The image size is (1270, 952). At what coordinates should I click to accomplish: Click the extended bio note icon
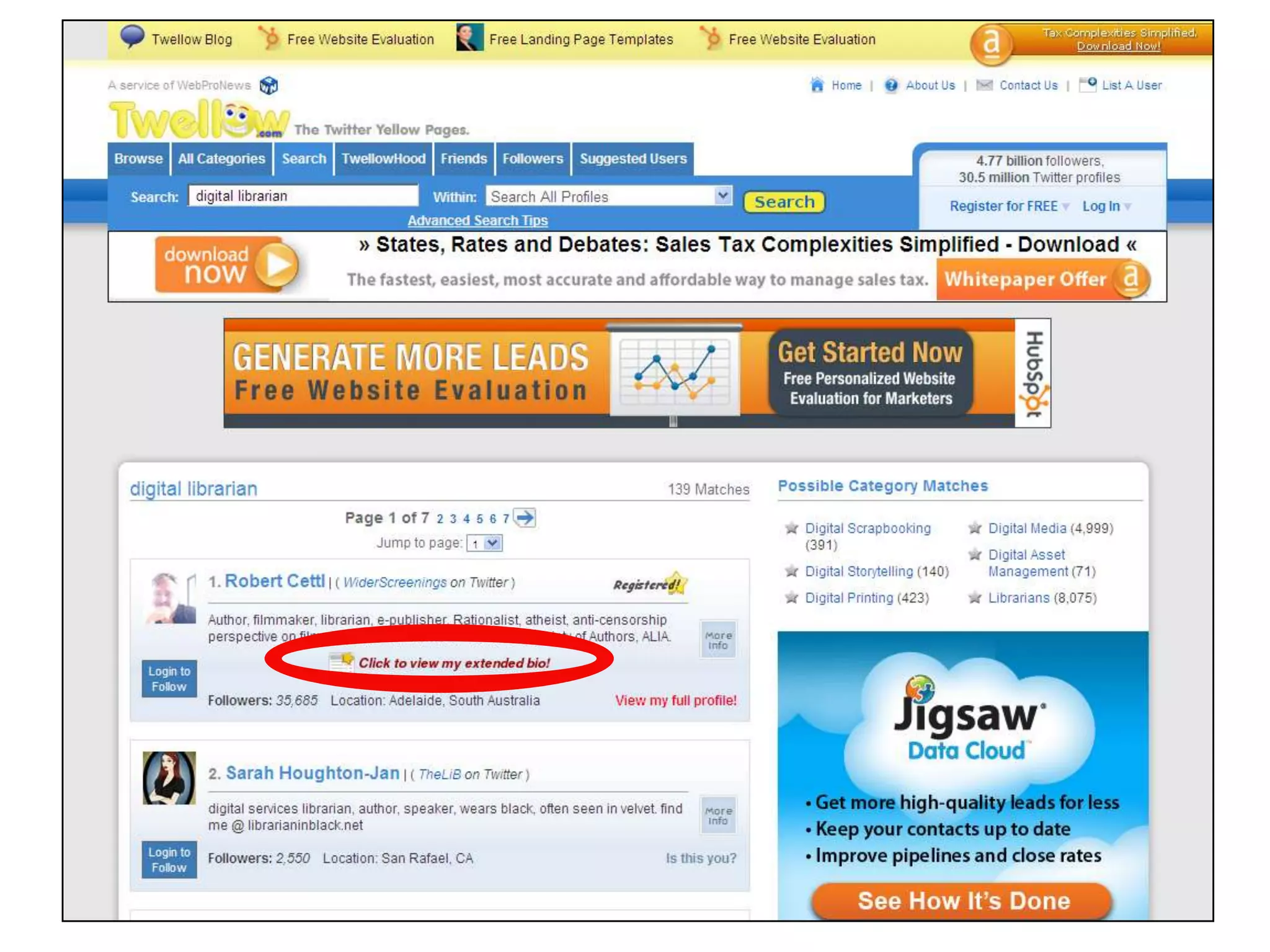pos(342,662)
